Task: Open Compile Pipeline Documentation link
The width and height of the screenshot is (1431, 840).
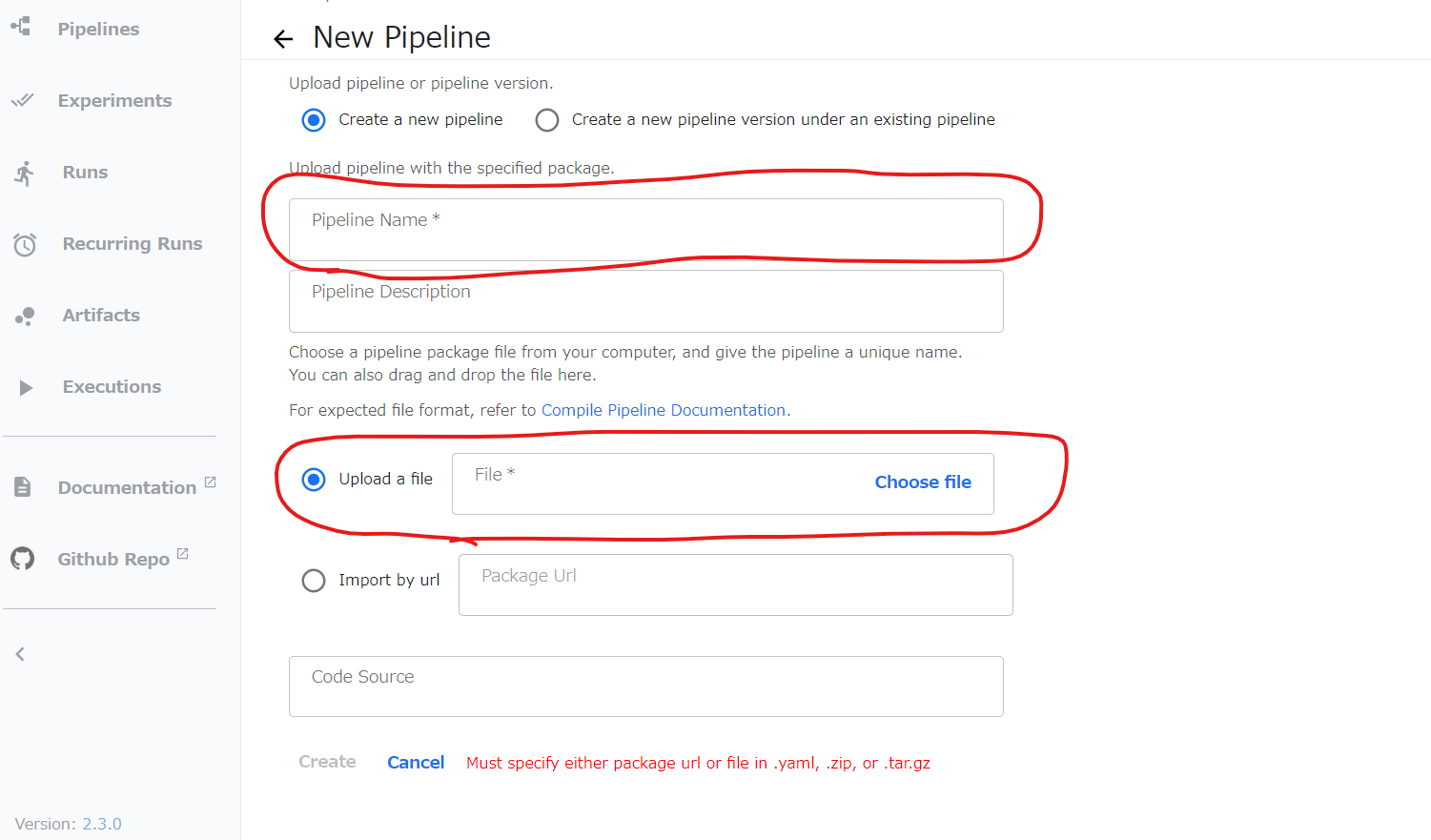Action: pyautogui.click(x=663, y=409)
